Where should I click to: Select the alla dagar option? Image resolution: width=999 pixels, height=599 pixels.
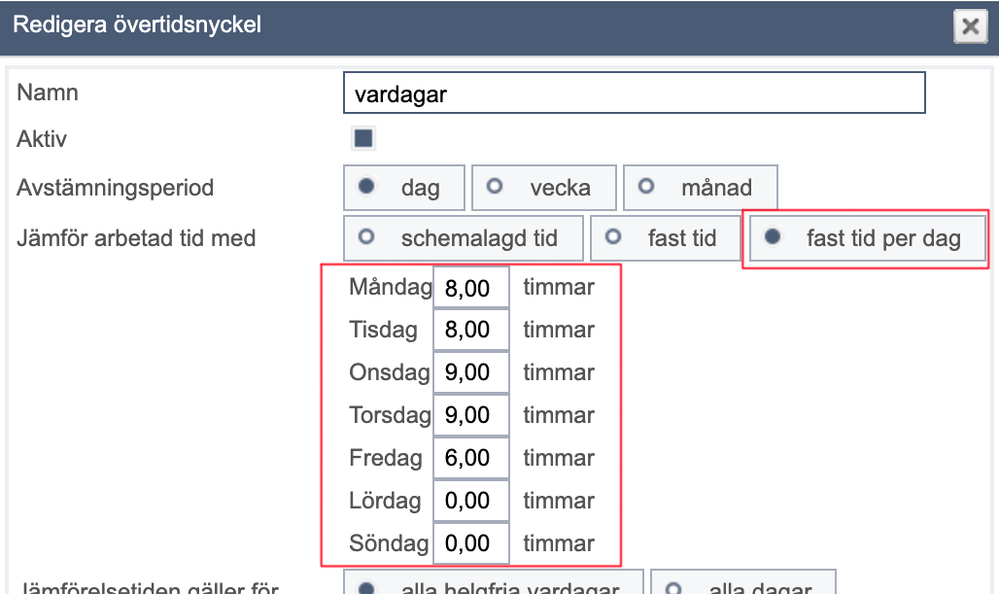pyautogui.click(x=743, y=584)
